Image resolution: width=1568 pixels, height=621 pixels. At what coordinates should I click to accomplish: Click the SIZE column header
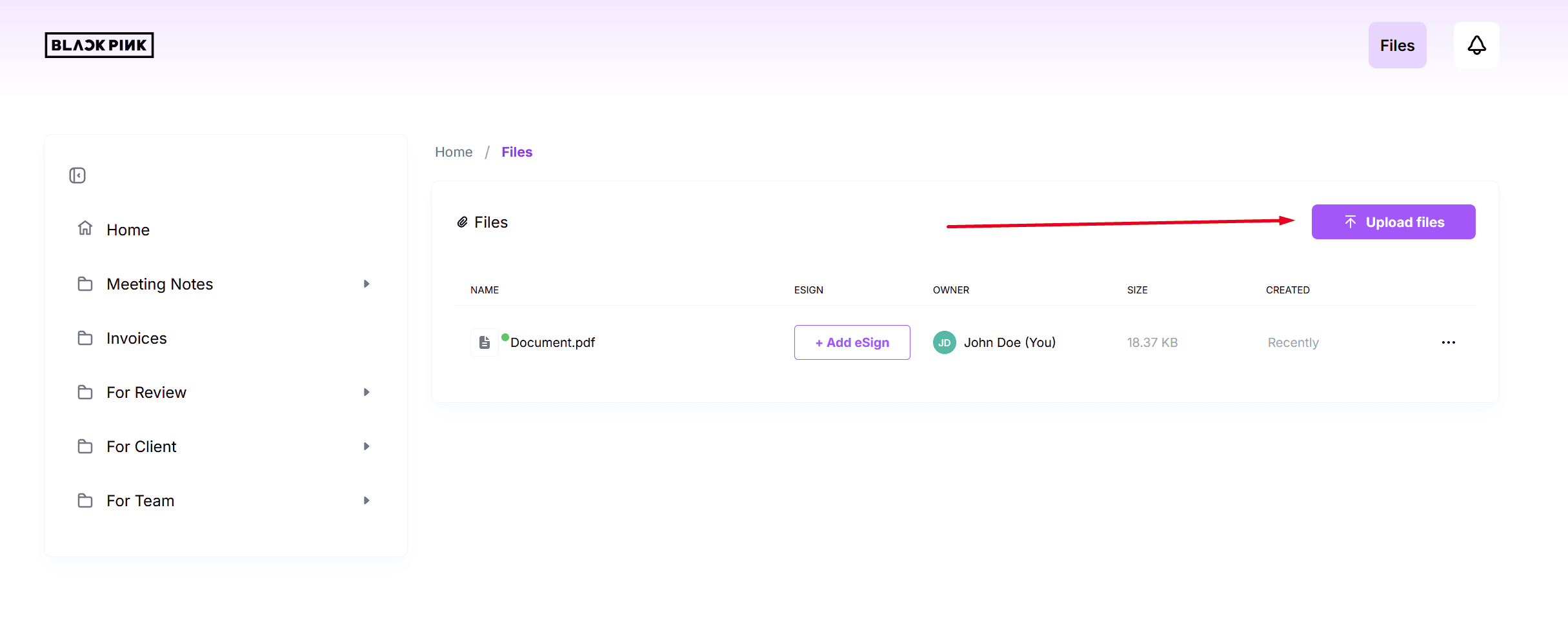tap(1138, 290)
